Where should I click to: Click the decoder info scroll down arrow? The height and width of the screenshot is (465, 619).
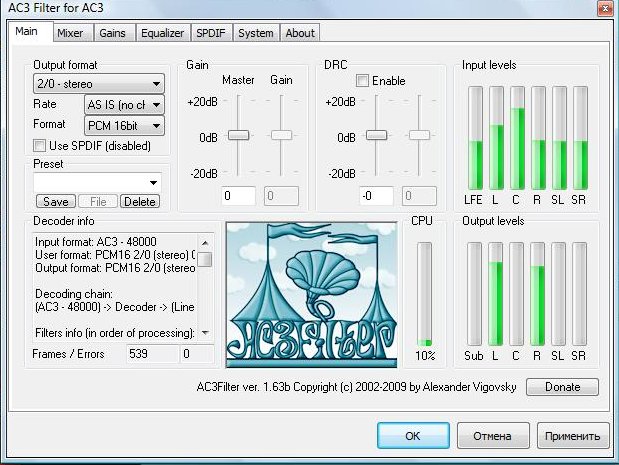[205, 332]
